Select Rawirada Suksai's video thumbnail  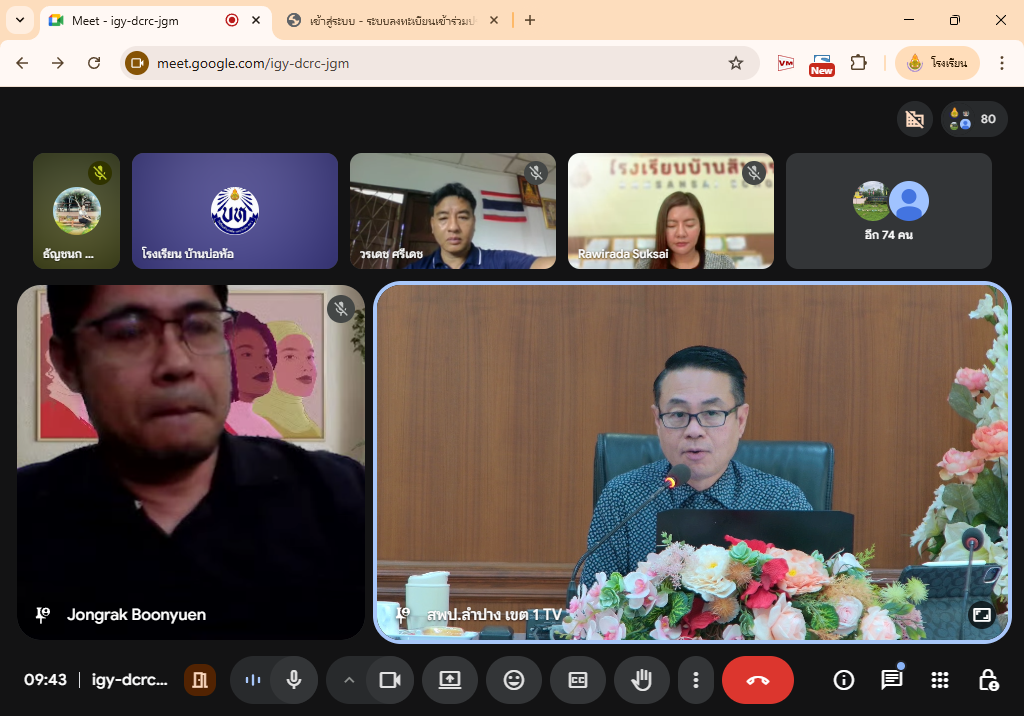pos(670,211)
